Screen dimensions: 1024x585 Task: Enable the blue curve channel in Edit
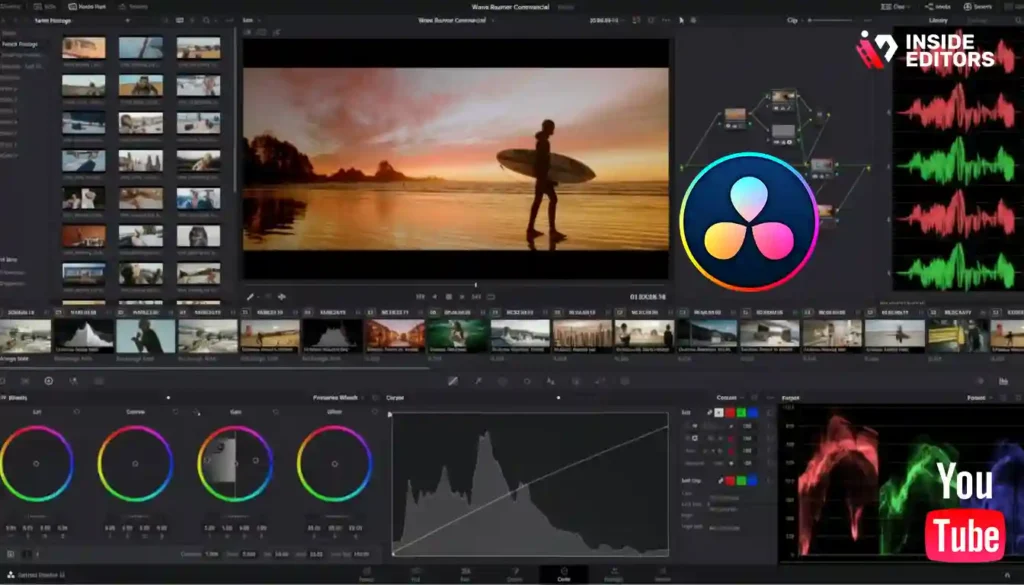[752, 413]
